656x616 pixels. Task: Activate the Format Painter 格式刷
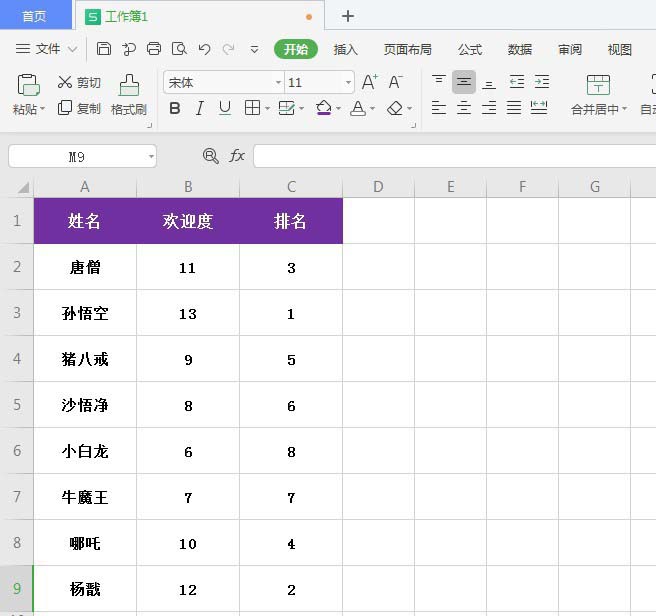(129, 95)
